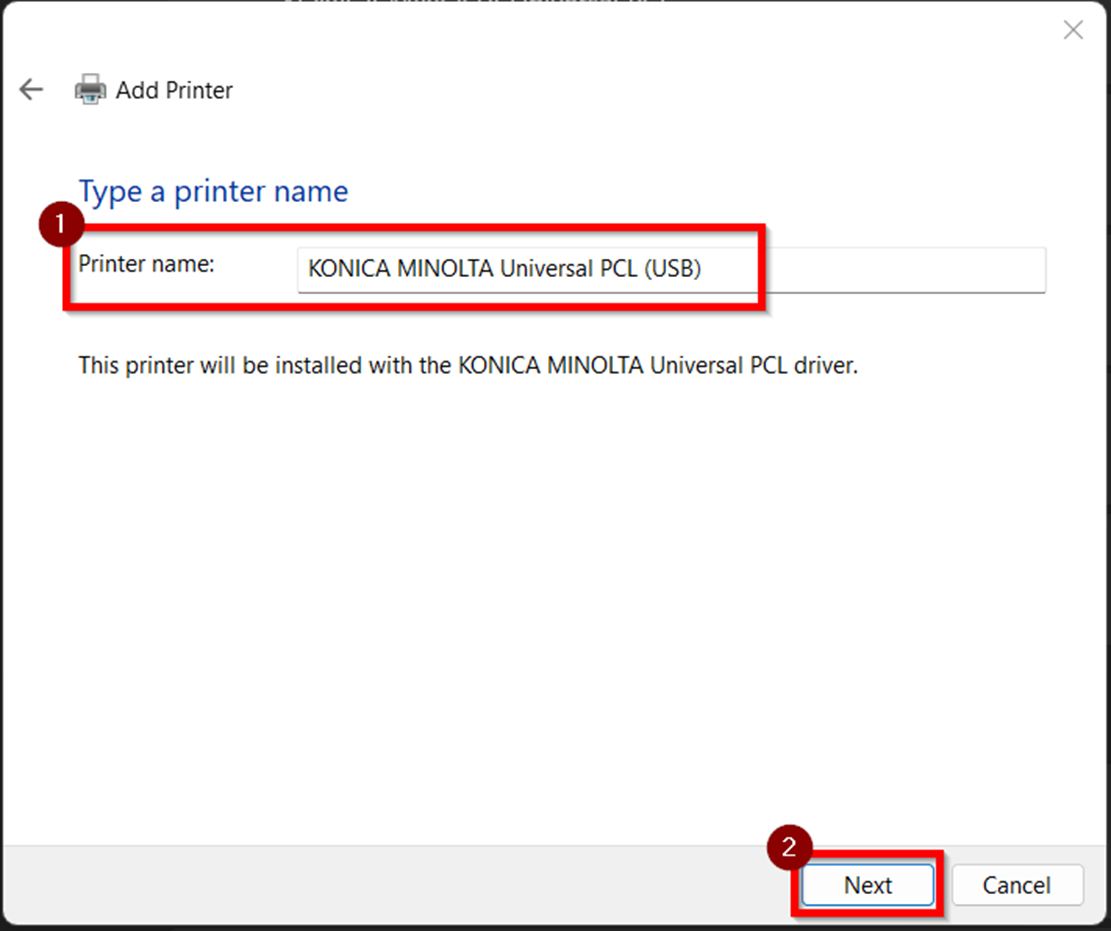Place cursor on "PCL" in the name field
Image resolution: width=1111 pixels, height=931 pixels.
pos(620,269)
